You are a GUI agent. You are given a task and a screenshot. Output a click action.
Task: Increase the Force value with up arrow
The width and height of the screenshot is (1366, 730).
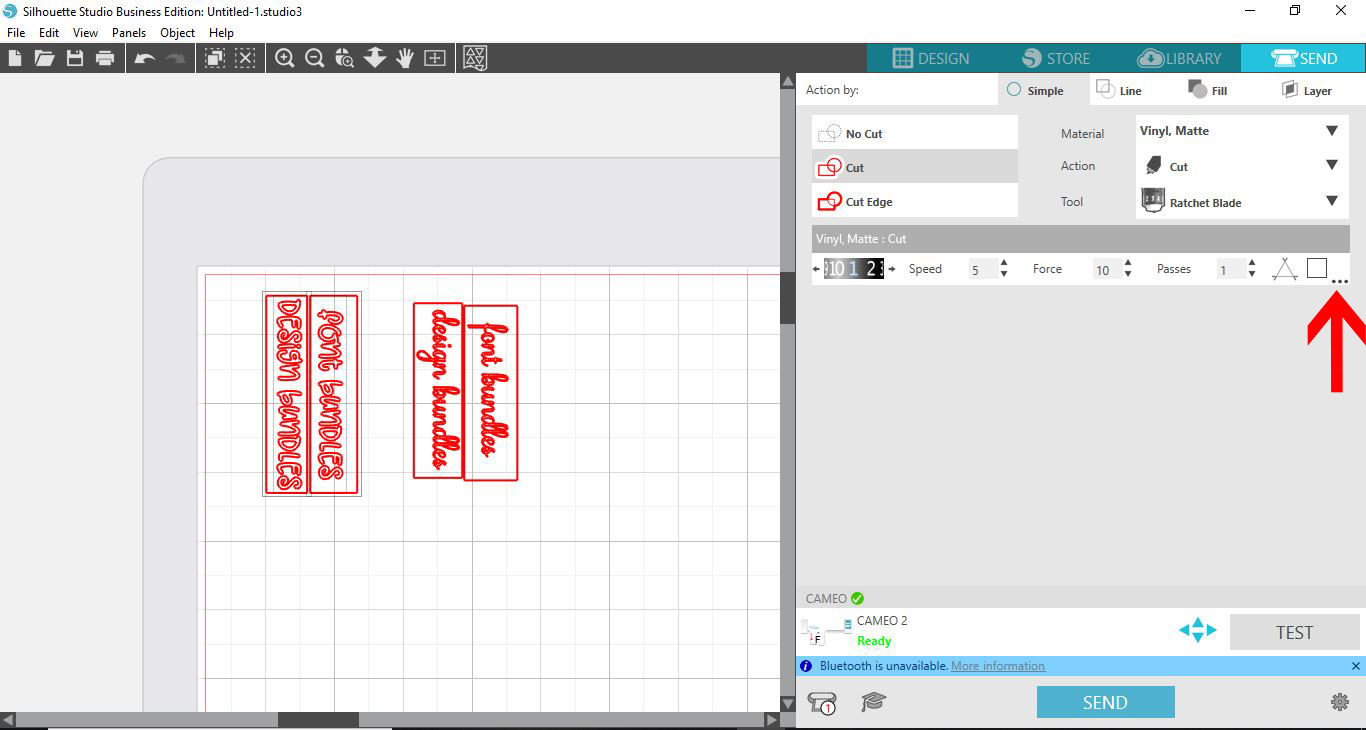pyautogui.click(x=1128, y=264)
